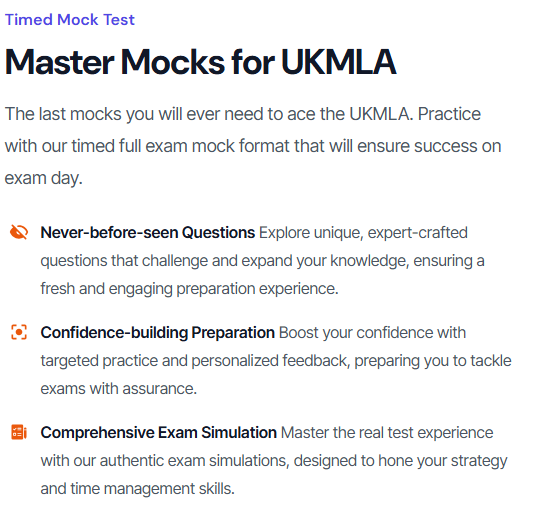
Task: Click the bold Confidence-building Preparation title
Action: point(157,333)
